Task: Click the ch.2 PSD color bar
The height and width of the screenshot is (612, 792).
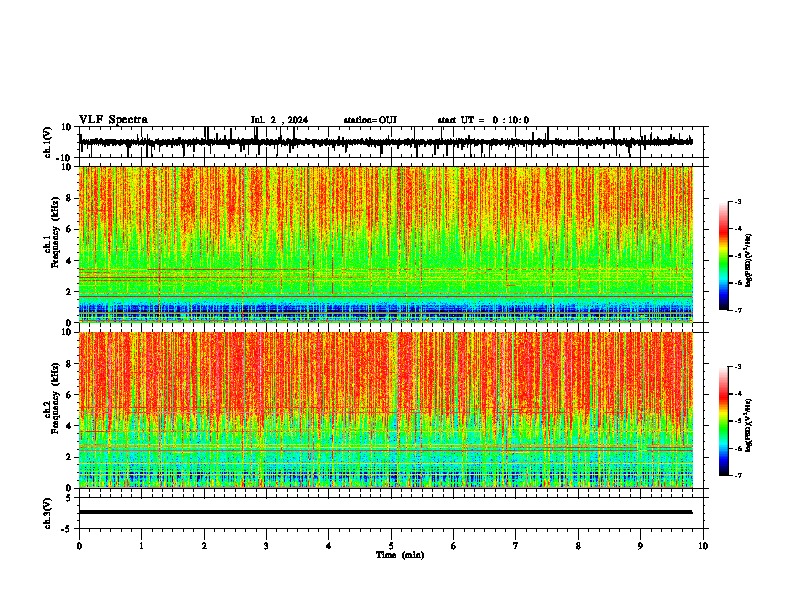Action: coord(724,421)
